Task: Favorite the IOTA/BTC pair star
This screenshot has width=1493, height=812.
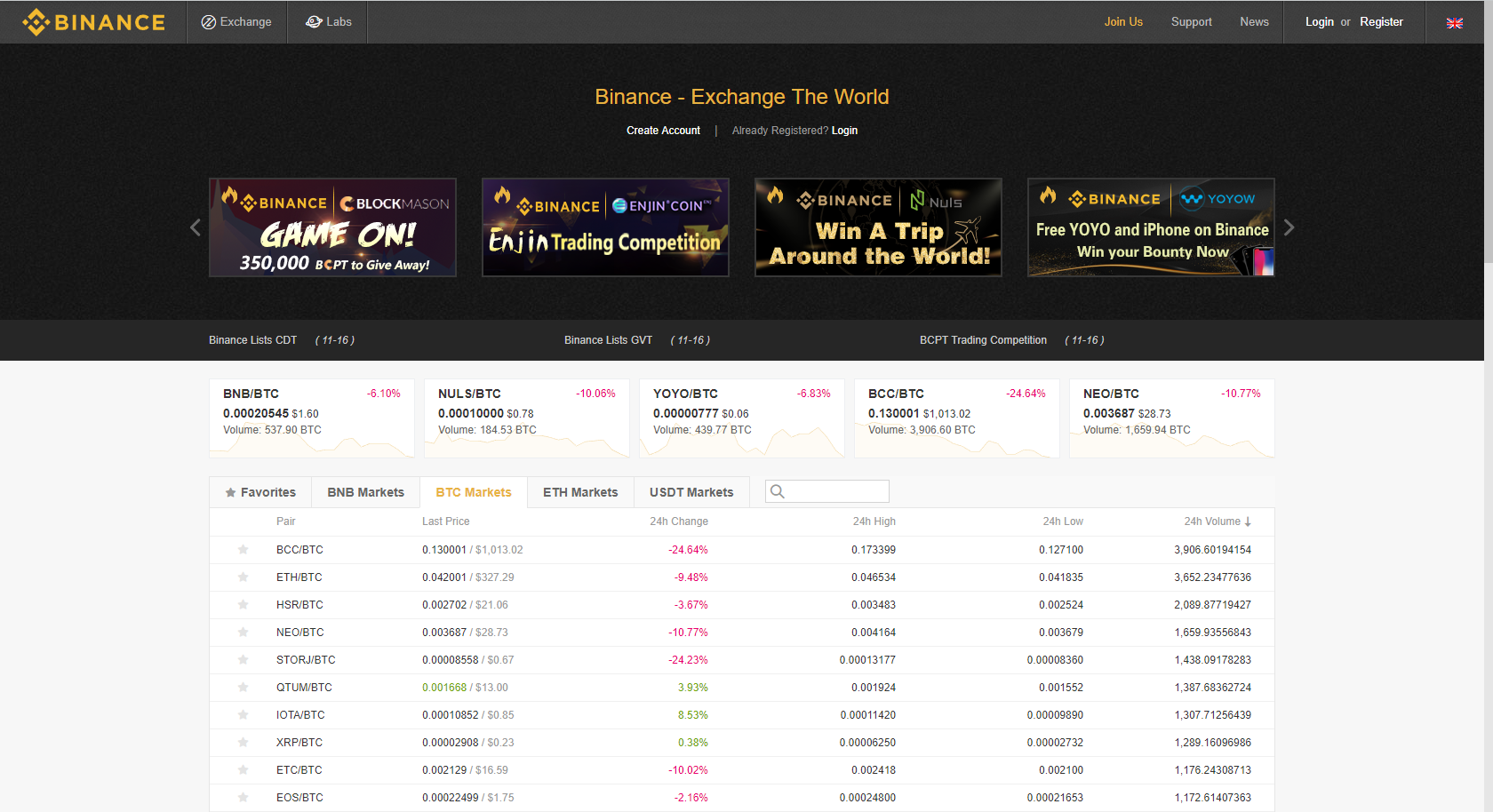Action: pyautogui.click(x=243, y=715)
